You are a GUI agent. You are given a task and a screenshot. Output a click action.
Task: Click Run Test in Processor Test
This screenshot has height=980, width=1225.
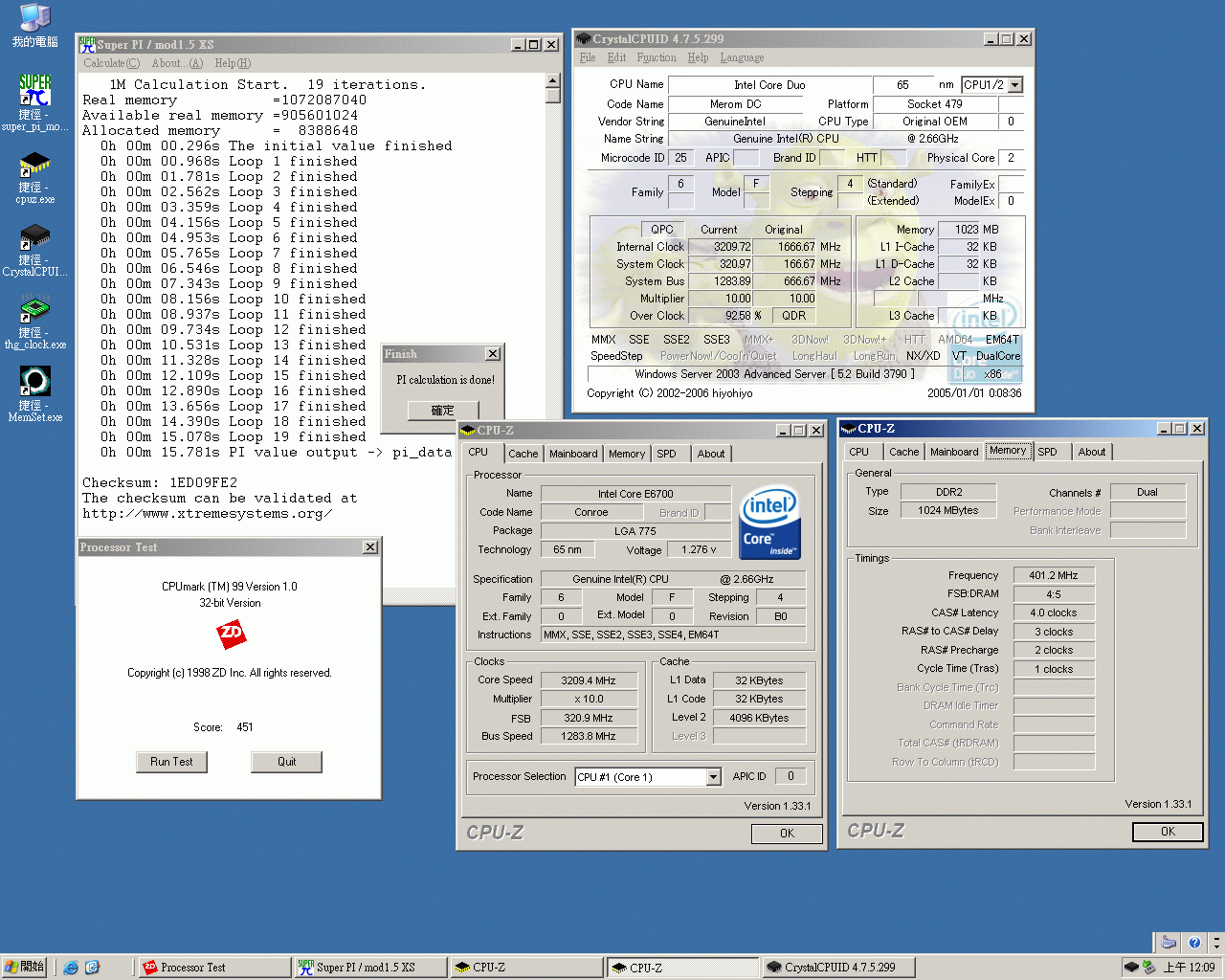(x=171, y=762)
